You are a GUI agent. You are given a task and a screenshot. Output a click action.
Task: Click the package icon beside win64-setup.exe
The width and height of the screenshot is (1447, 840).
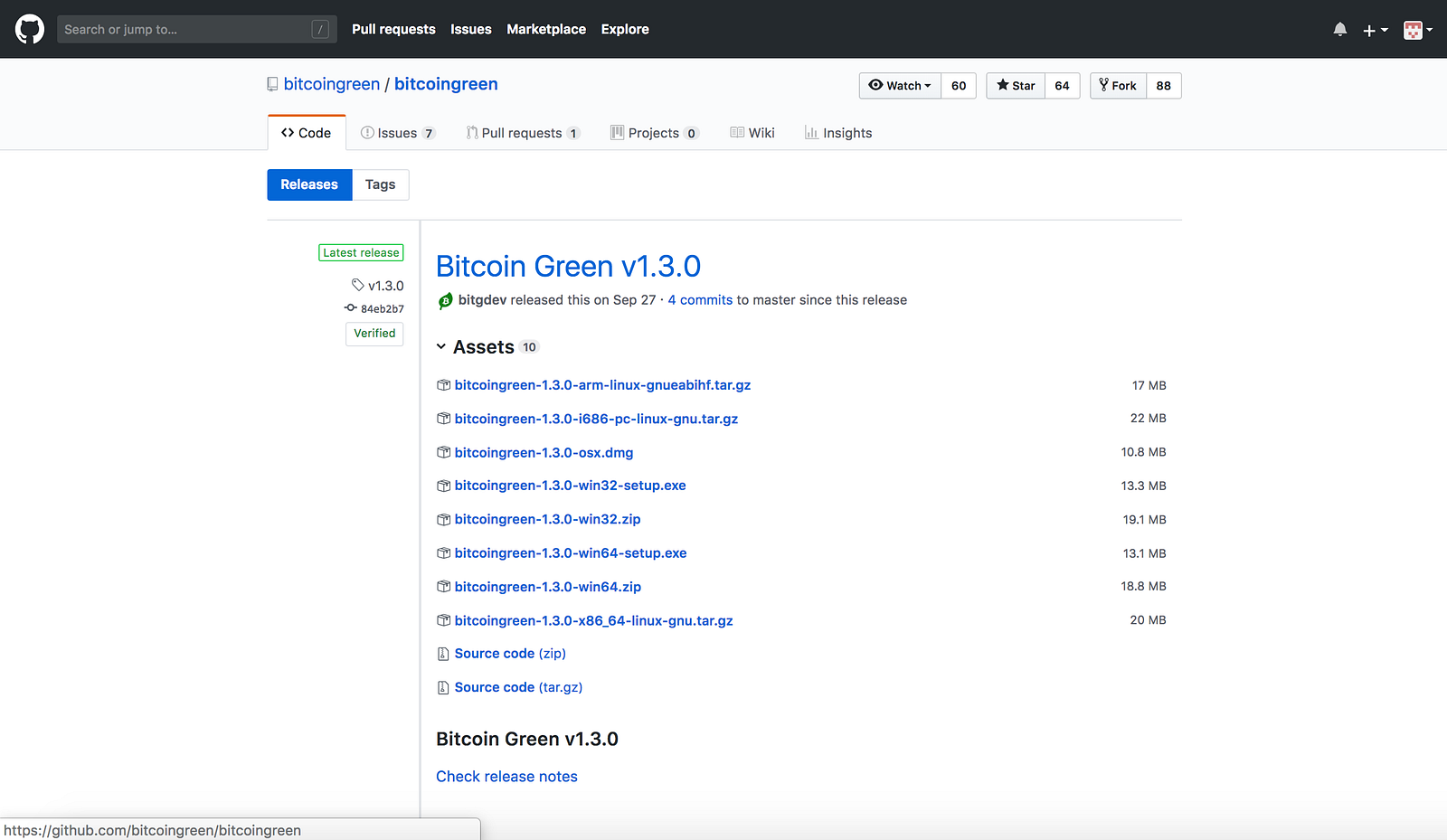(443, 552)
